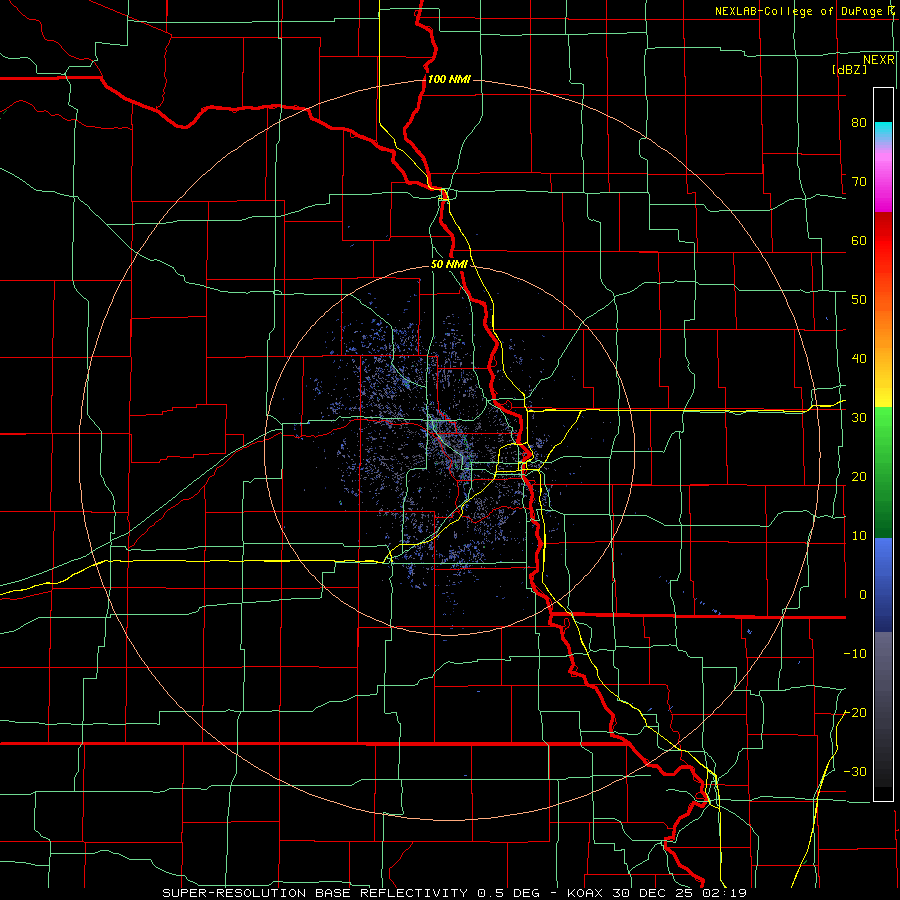Click the 0 value on the dBZ scale
Image resolution: width=900 pixels, height=900 pixels.
click(x=862, y=595)
